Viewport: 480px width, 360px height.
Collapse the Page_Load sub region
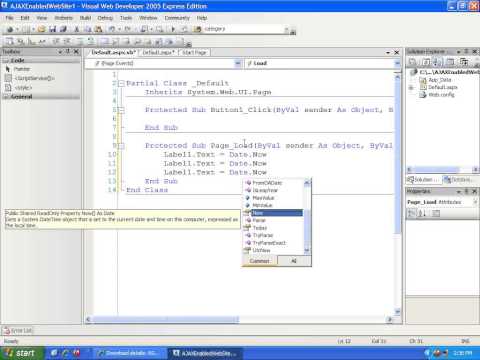point(121,146)
